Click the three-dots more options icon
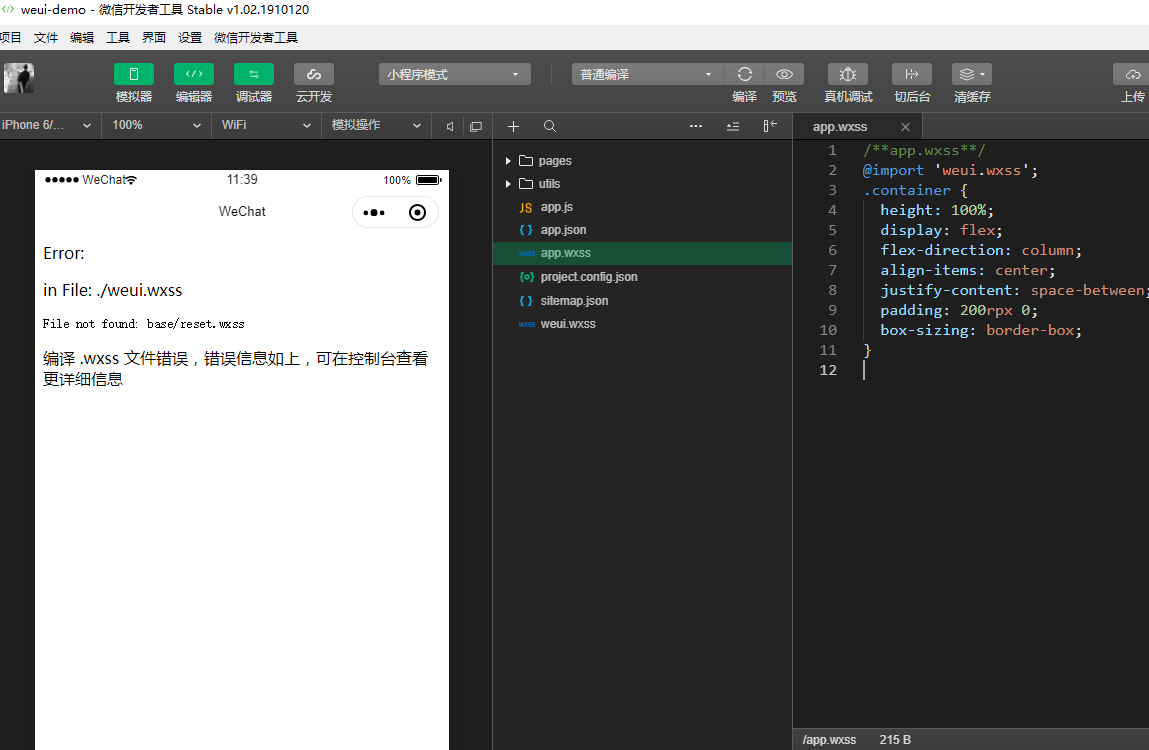This screenshot has height=750, width=1149. [x=696, y=126]
